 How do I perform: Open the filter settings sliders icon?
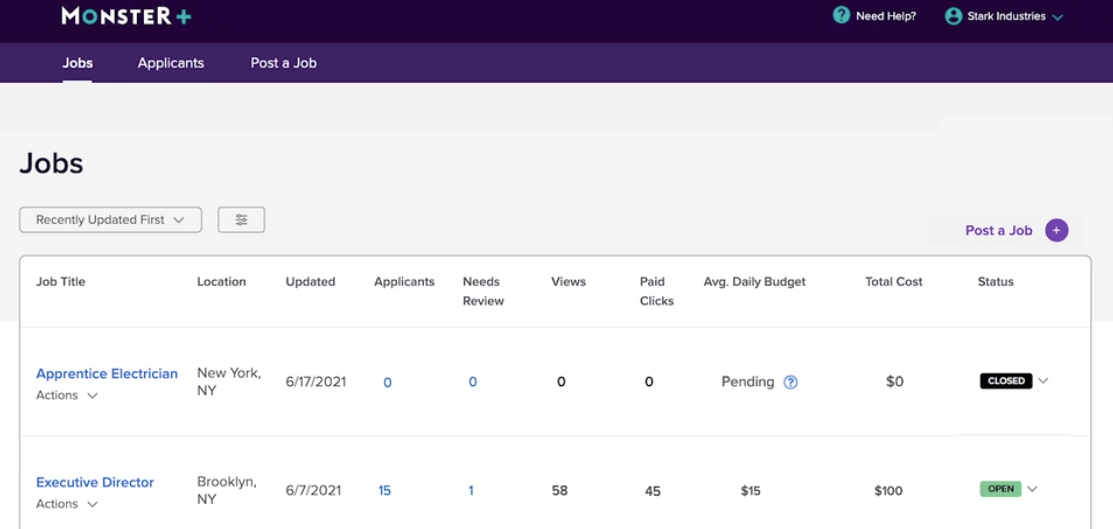pos(241,220)
